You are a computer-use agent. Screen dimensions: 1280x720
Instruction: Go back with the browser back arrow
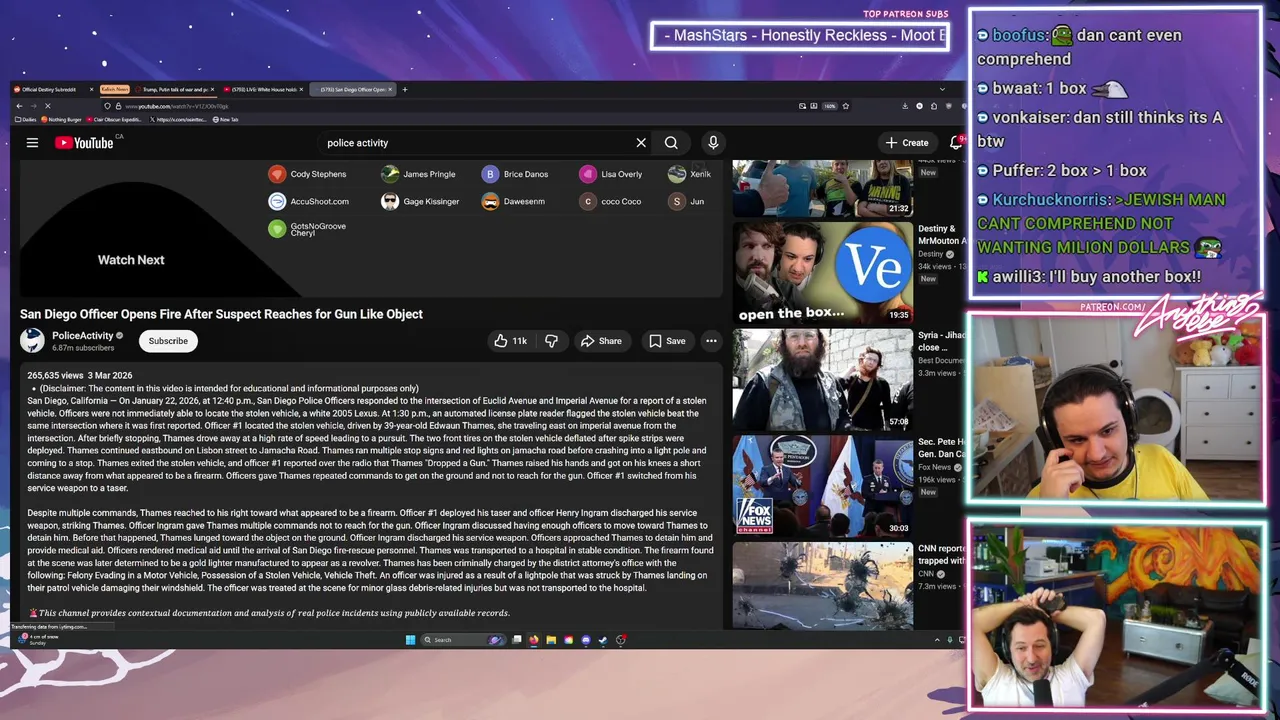coord(19,106)
